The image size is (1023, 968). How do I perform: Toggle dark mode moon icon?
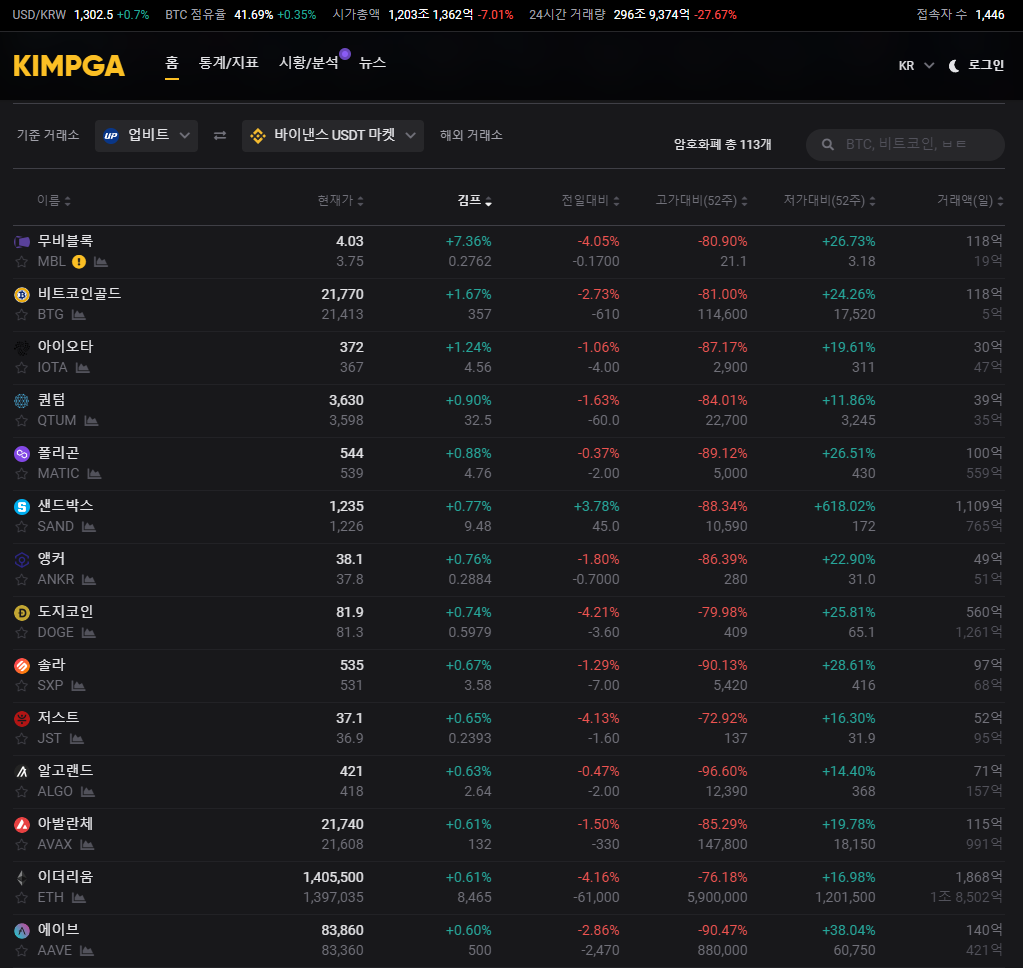click(953, 66)
